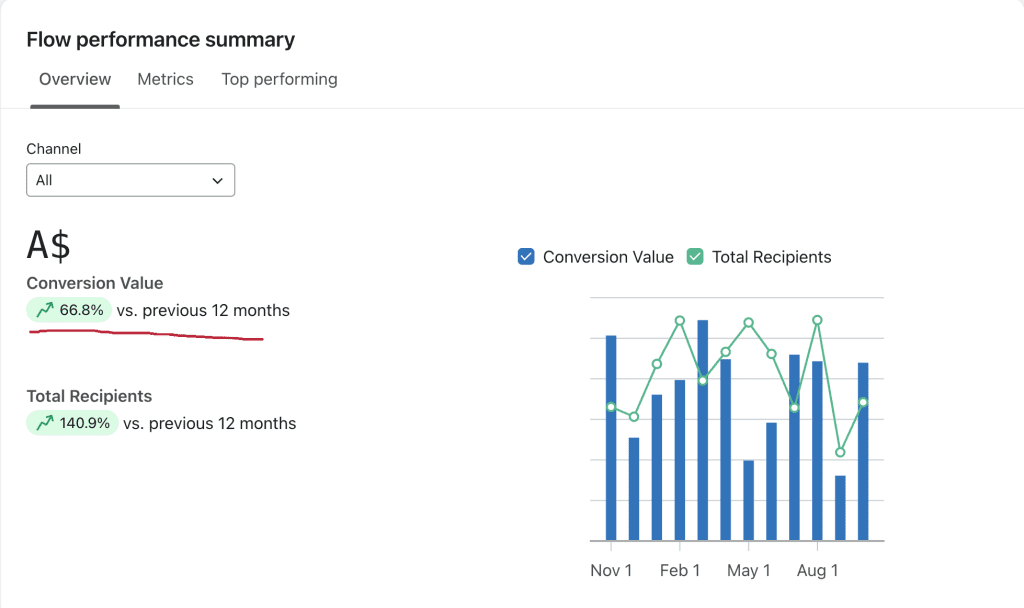Open the Top performing tab
This screenshot has height=608, width=1024.
[279, 79]
